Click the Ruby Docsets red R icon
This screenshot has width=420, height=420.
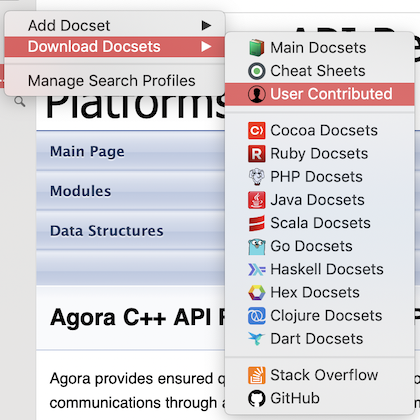click(257, 154)
